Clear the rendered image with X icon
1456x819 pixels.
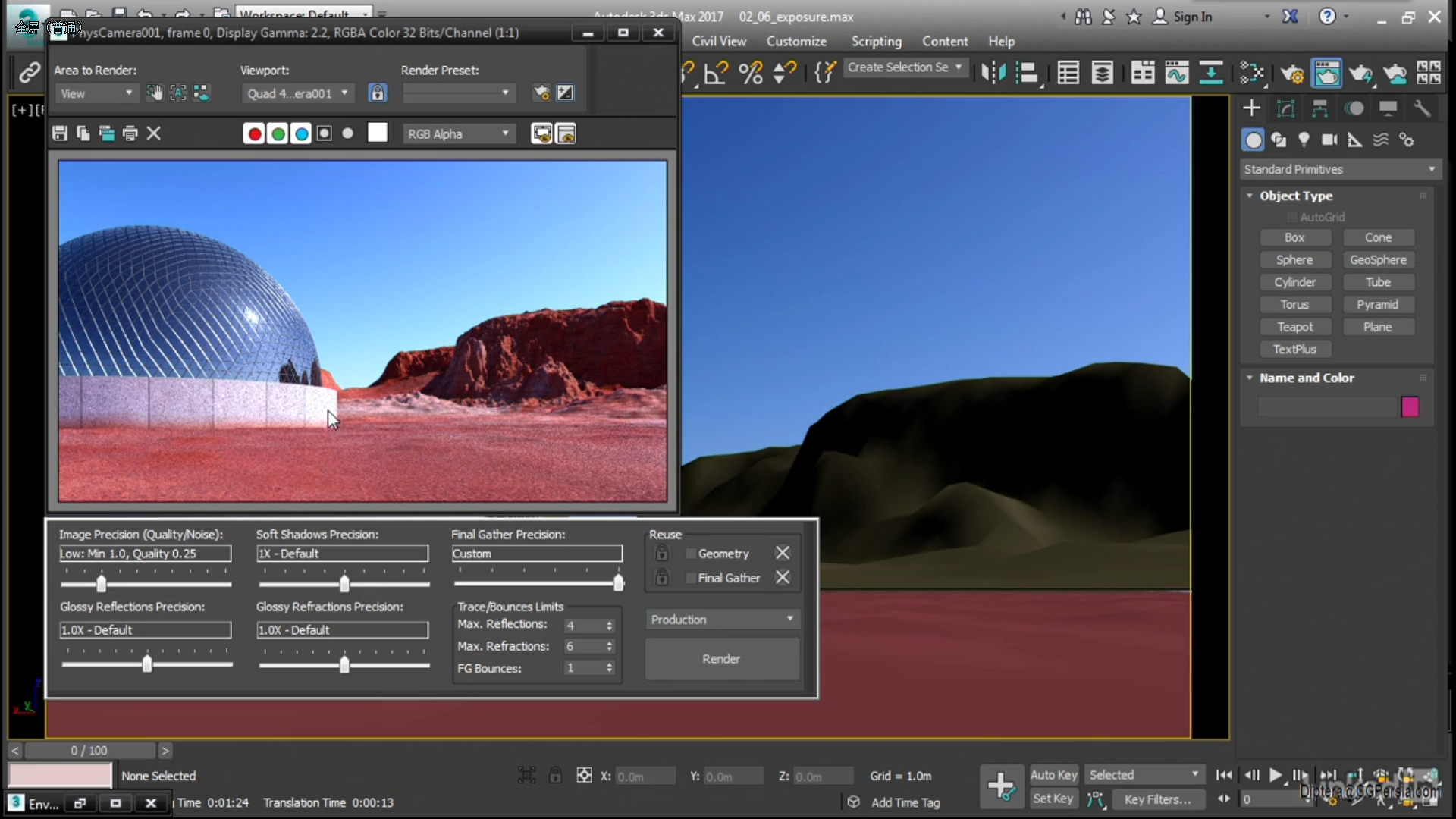click(x=154, y=133)
